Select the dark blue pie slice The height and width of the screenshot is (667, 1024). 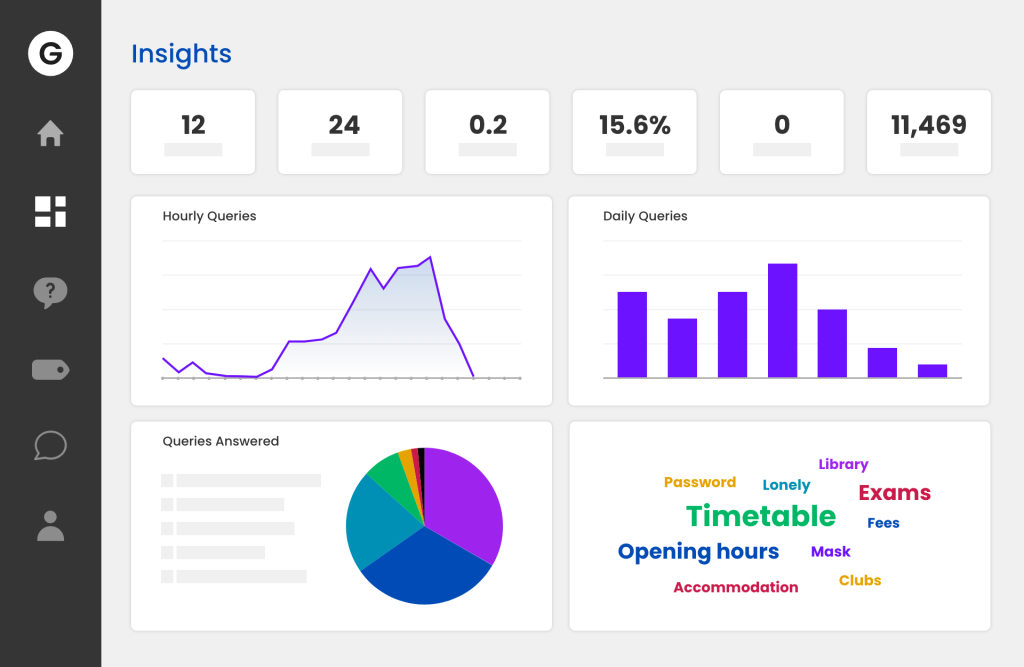[x=425, y=570]
